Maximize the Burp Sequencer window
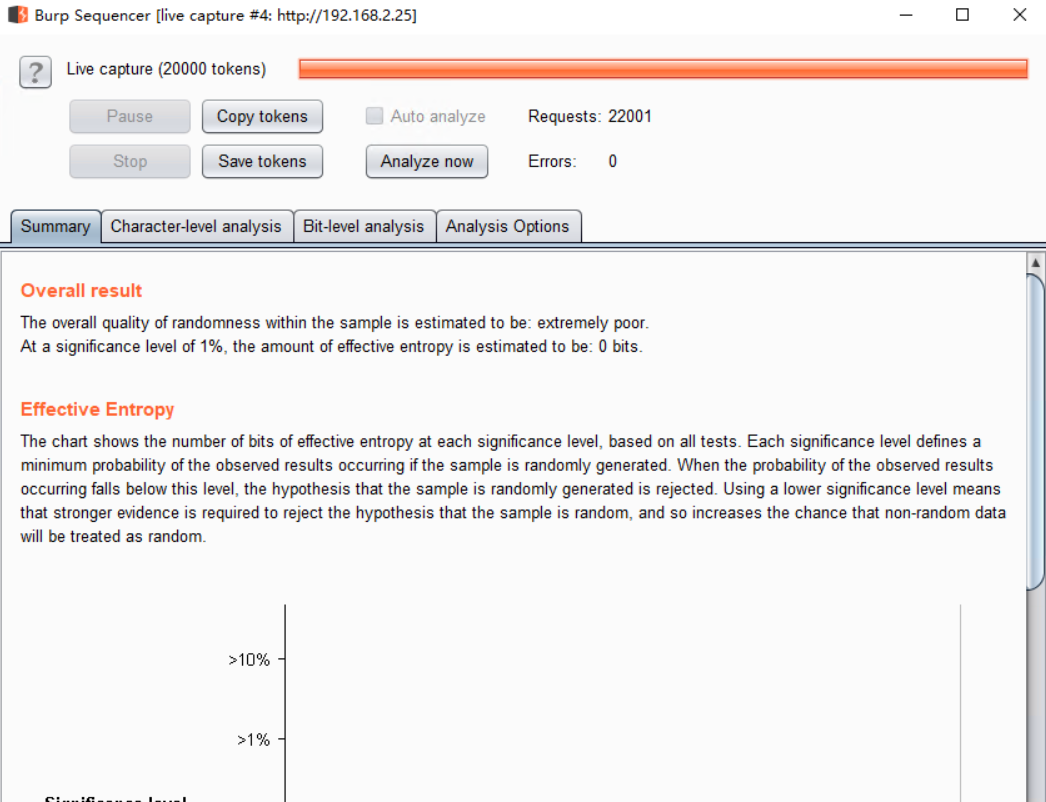This screenshot has width=1046, height=802. click(962, 15)
